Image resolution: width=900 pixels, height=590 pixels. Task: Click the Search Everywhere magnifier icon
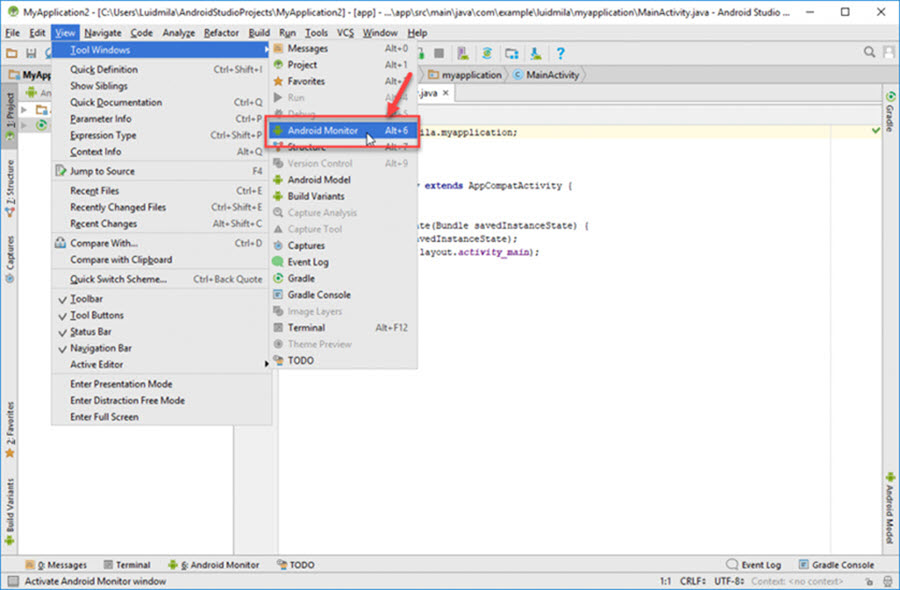(x=870, y=53)
